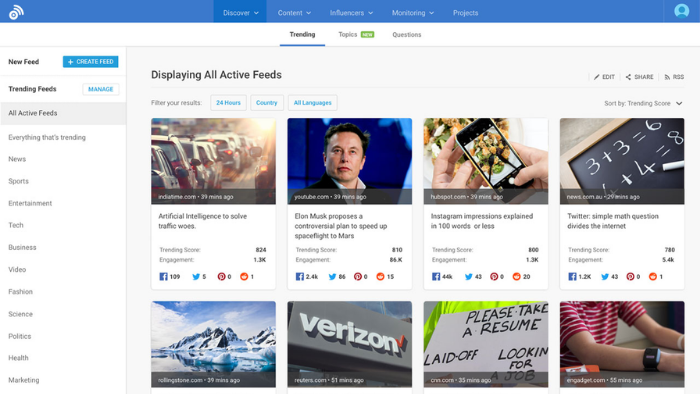The width and height of the screenshot is (700, 394).
Task: Select the 24 Hours filter
Action: click(228, 103)
